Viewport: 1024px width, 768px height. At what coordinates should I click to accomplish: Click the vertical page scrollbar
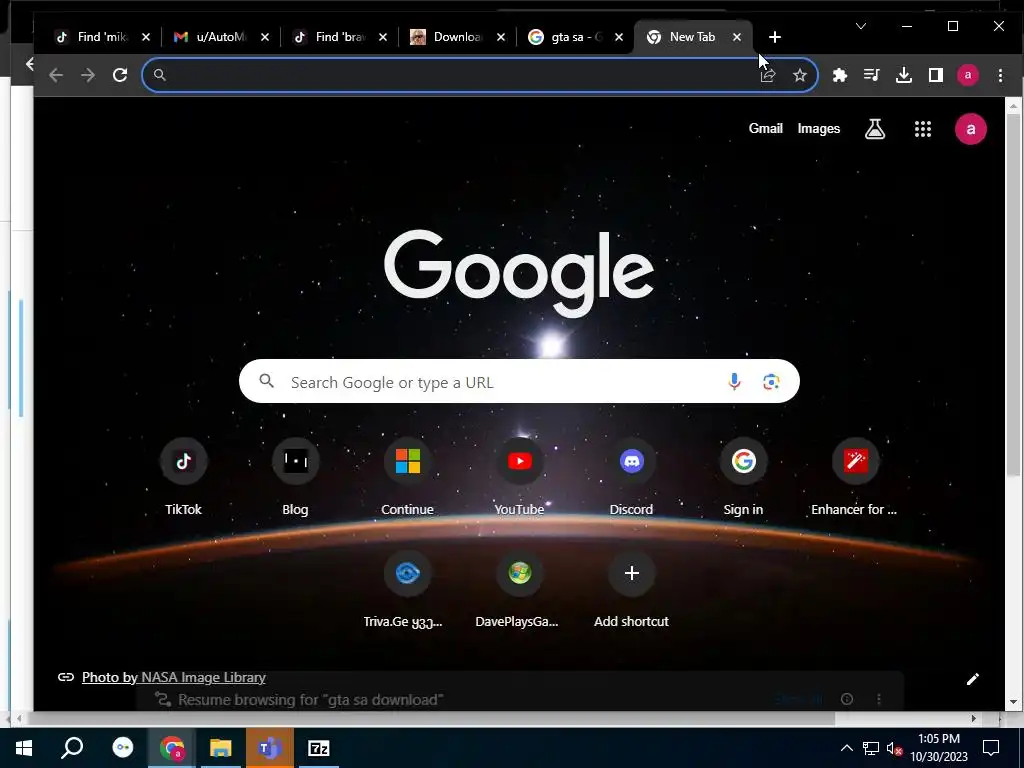[1013, 295]
